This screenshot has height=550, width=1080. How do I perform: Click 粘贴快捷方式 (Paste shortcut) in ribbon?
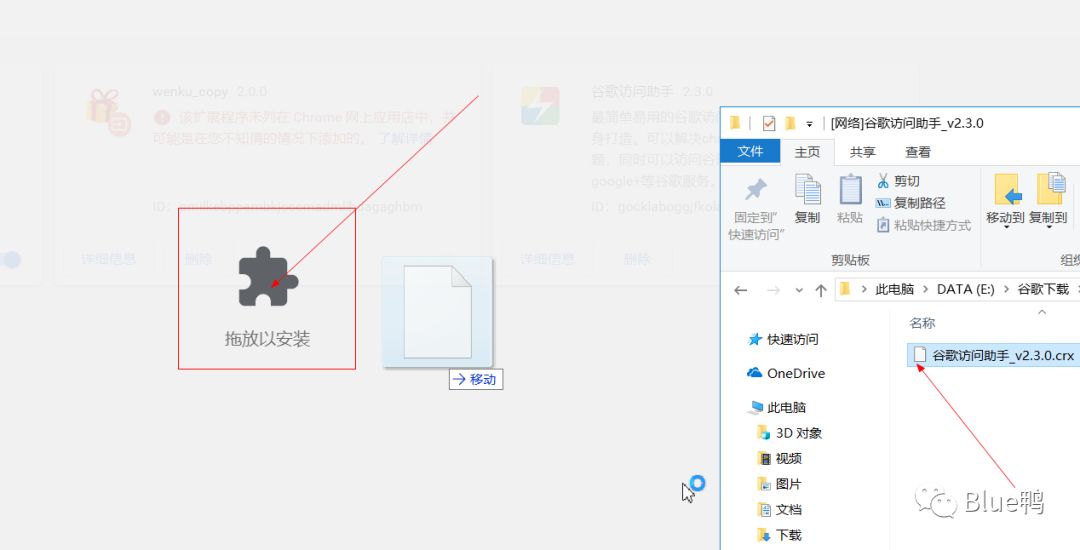(923, 225)
